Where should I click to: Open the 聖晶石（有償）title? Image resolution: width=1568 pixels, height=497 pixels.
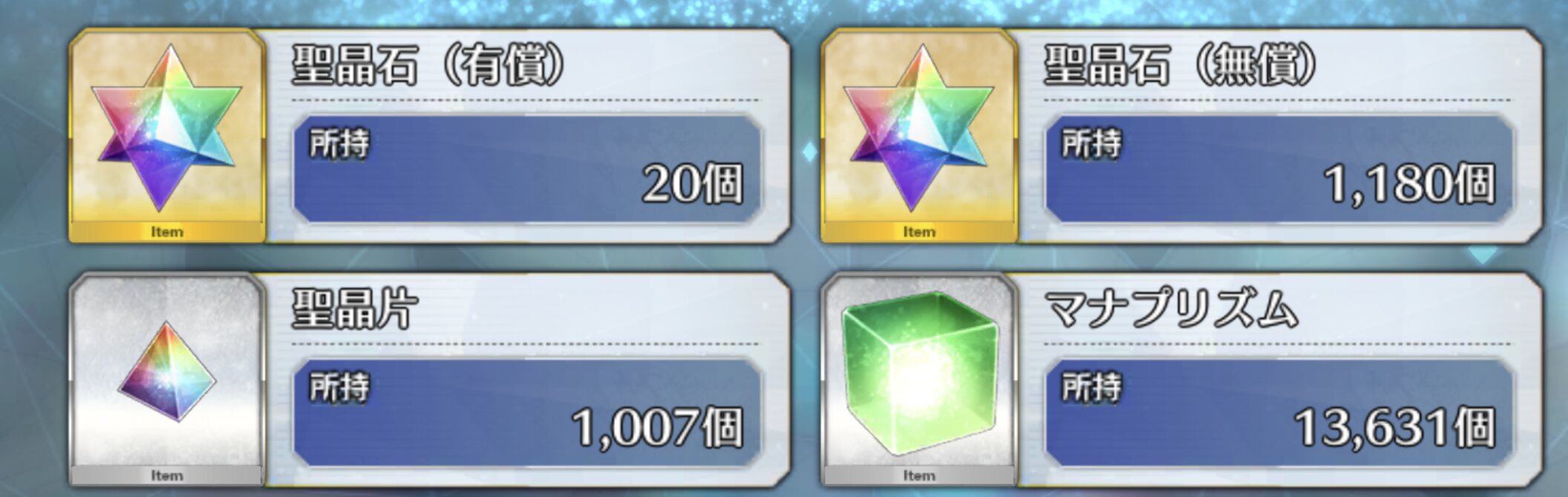pyautogui.click(x=428, y=65)
